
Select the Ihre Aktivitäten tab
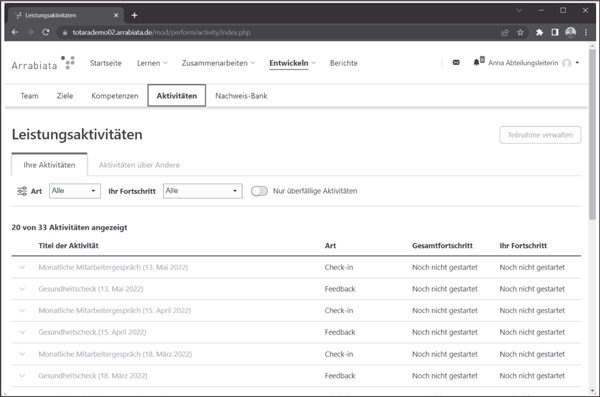coord(49,165)
